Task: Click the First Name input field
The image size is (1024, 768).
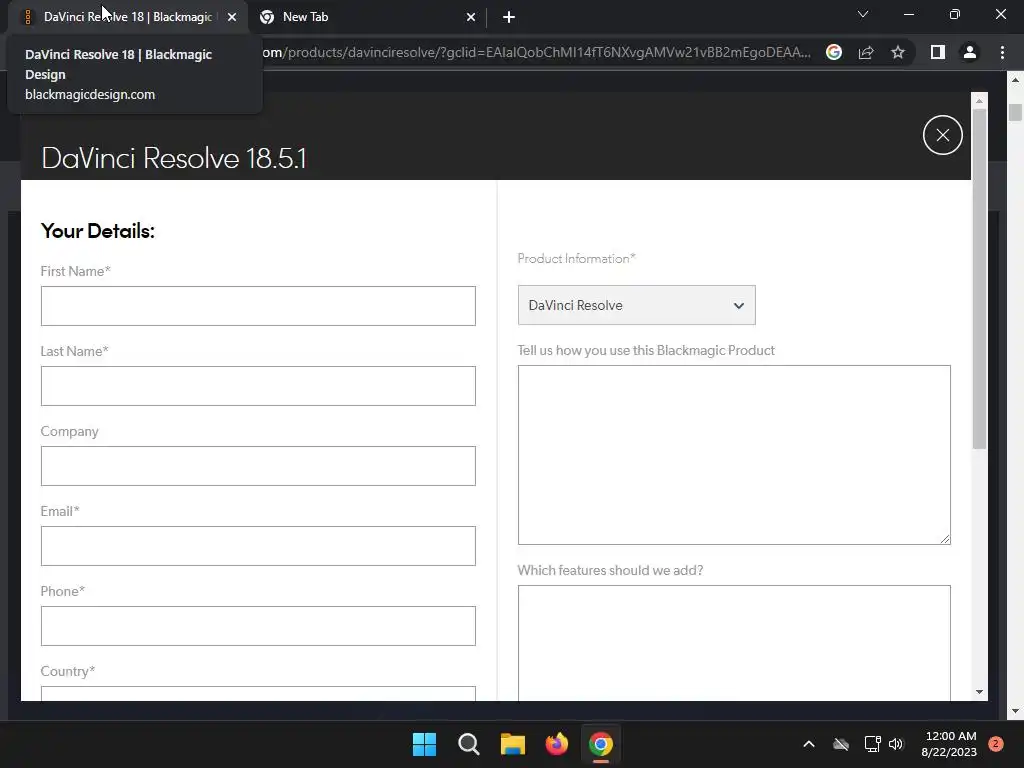Action: coord(258,306)
